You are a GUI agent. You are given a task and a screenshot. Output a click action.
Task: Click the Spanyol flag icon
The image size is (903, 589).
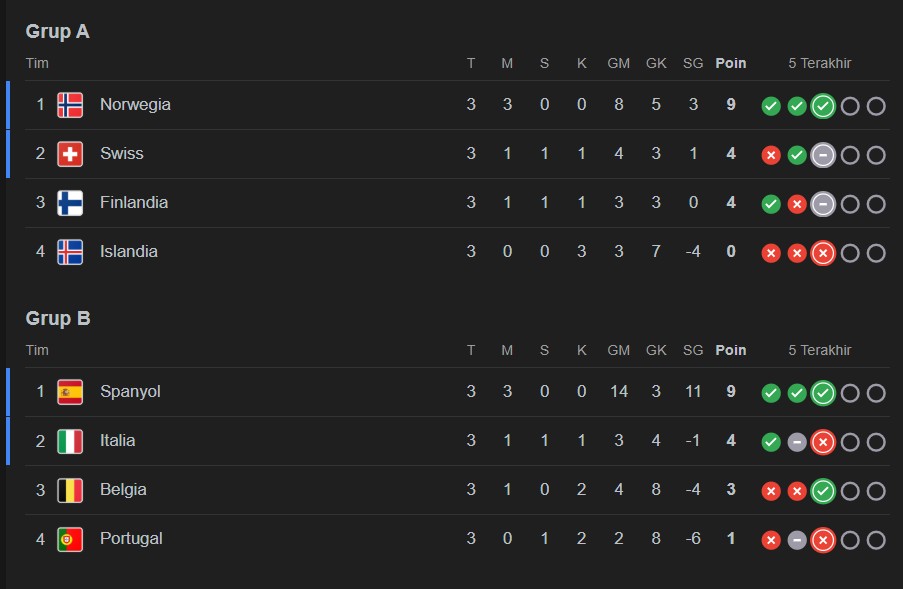coord(70,392)
